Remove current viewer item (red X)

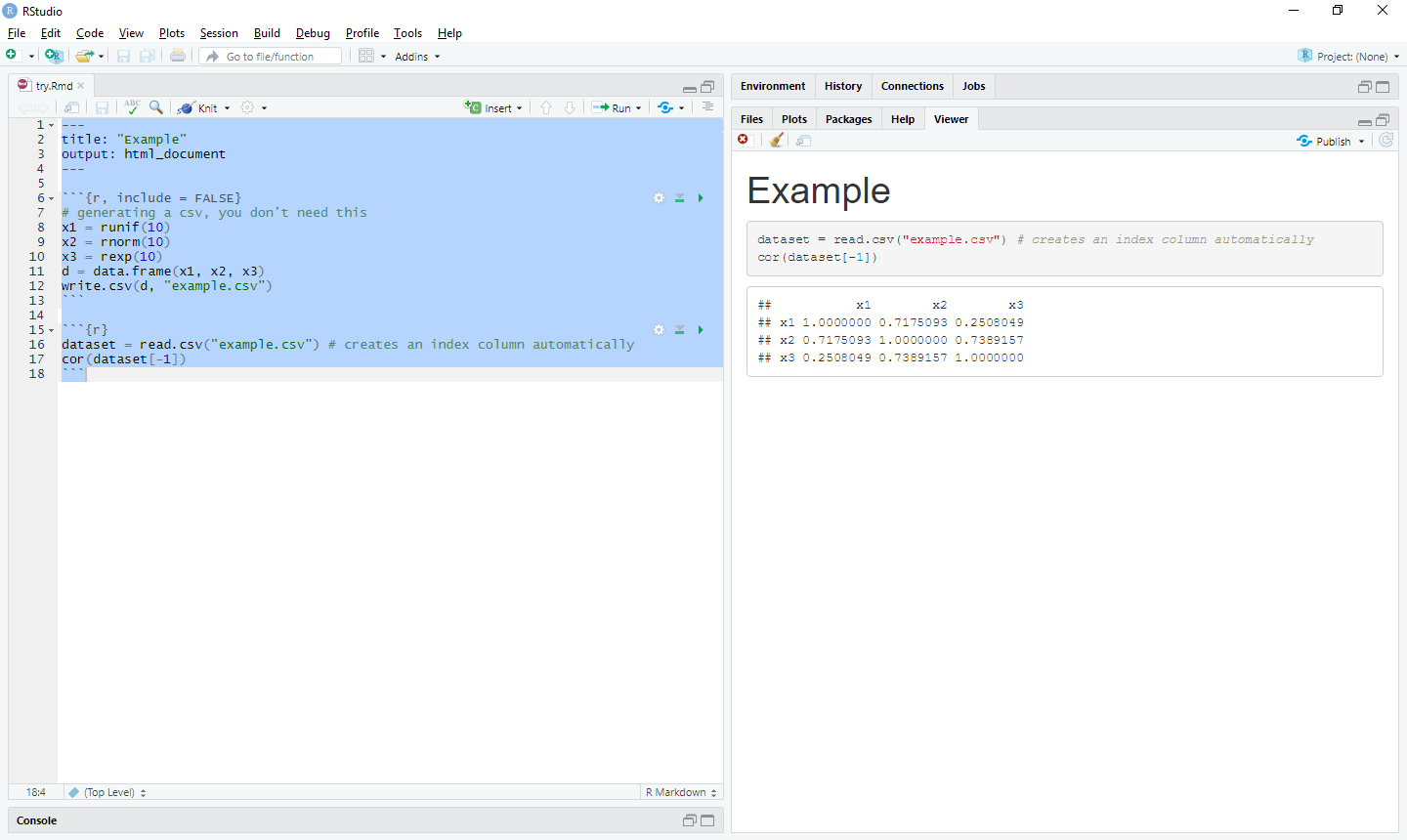744,140
